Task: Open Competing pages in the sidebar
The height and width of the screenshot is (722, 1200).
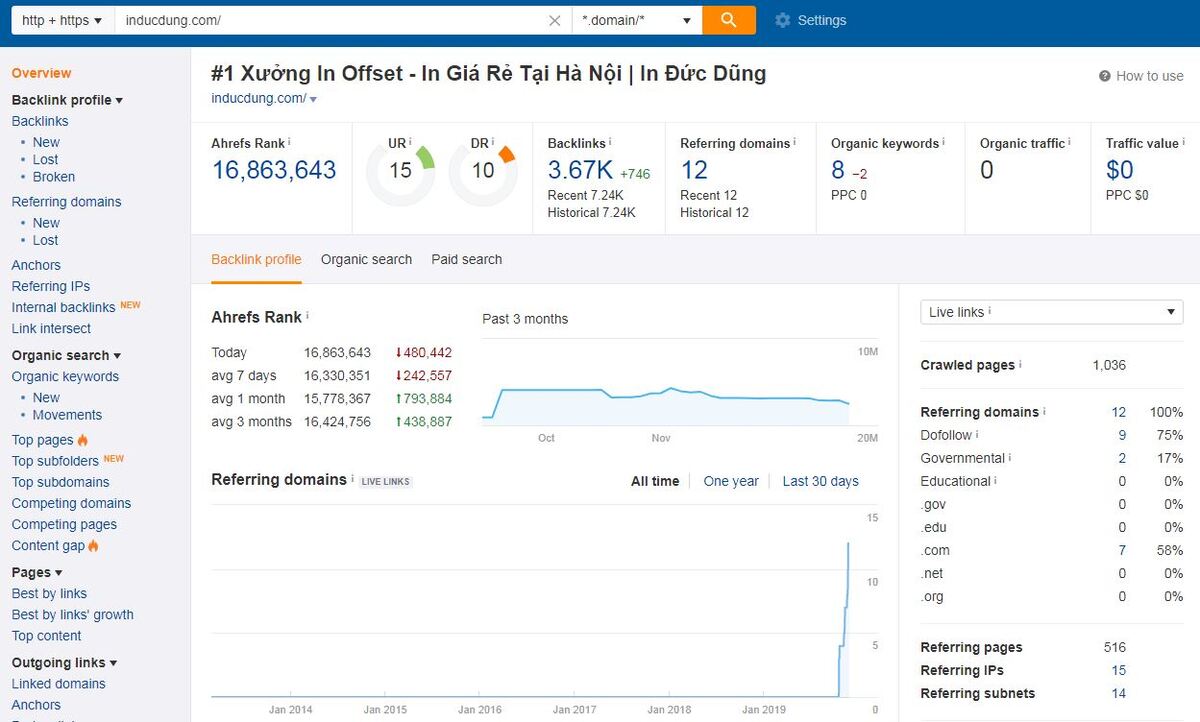Action: coord(64,524)
